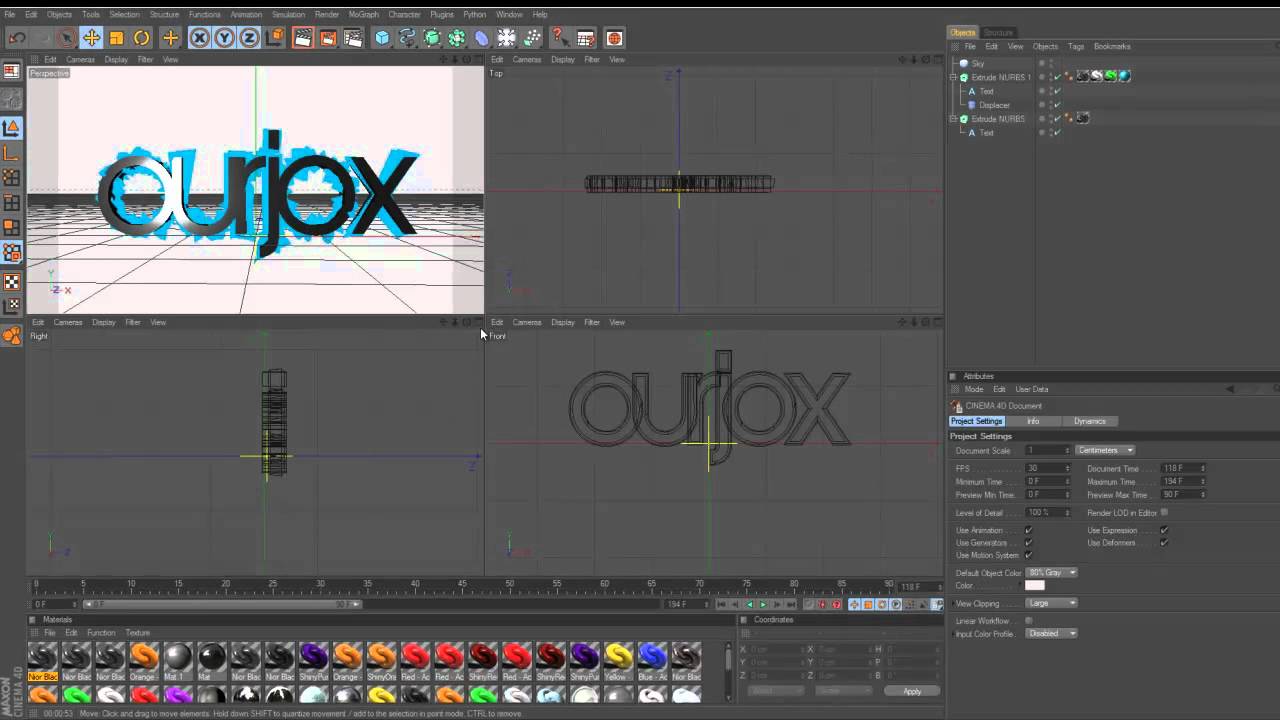The image size is (1280, 720).
Task: Select the Sky object in the tree
Action: pyautogui.click(x=977, y=63)
